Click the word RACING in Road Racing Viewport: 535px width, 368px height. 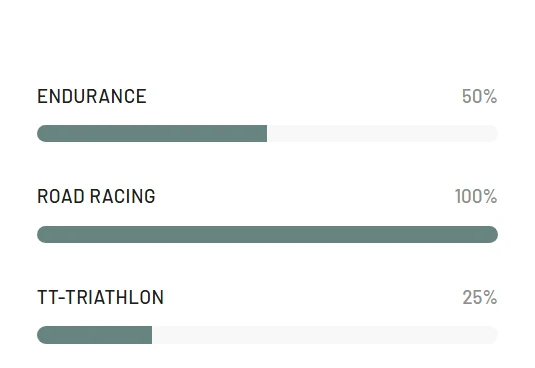coord(123,196)
